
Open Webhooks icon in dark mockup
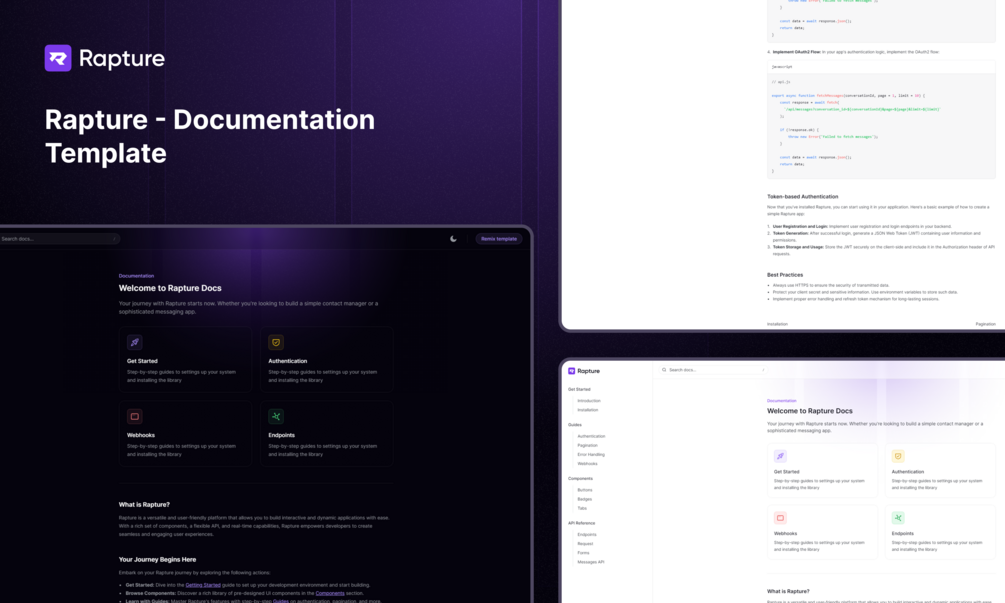pos(135,417)
